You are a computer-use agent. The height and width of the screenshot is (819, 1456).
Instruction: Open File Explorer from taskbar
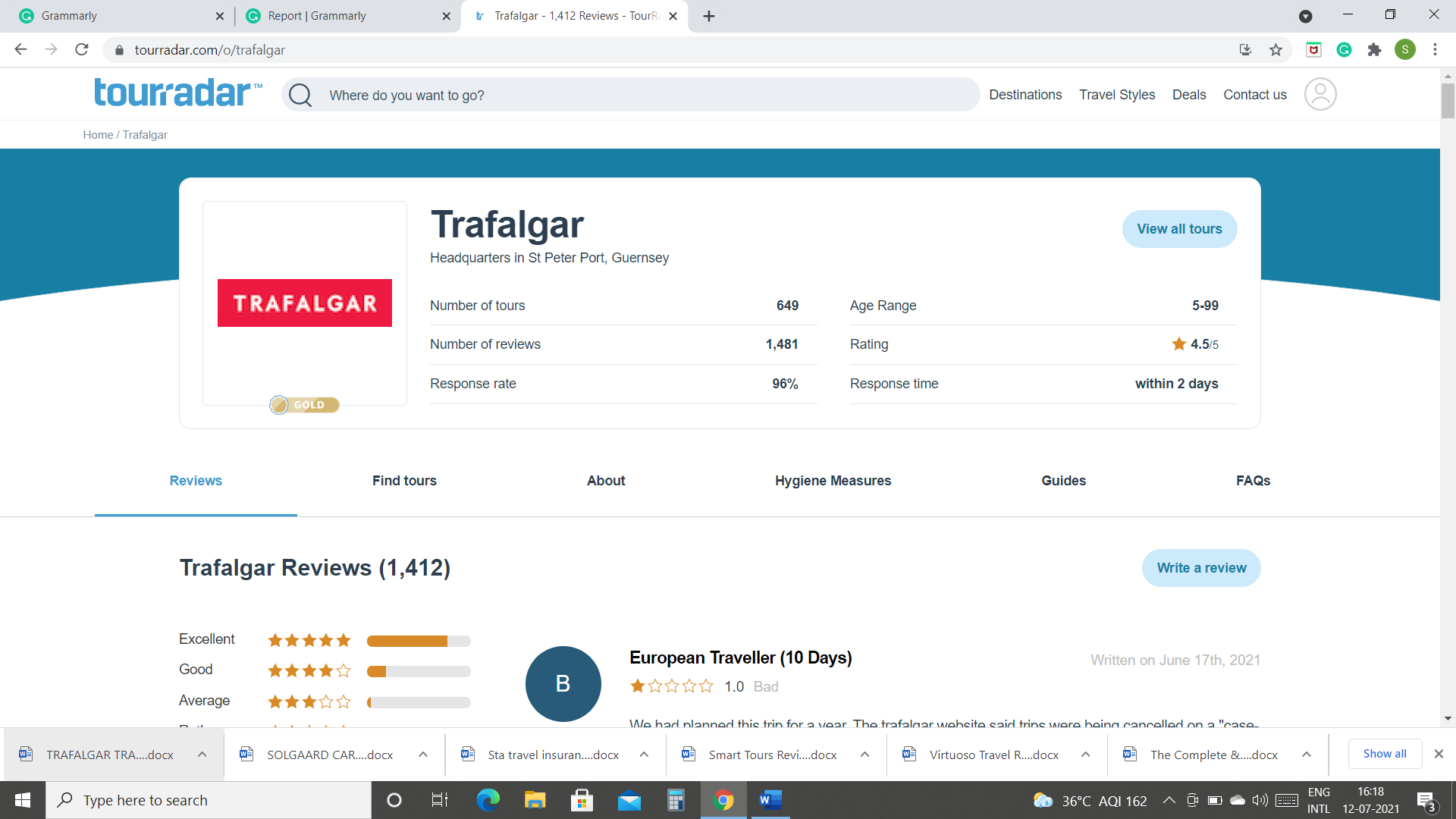pos(535,800)
